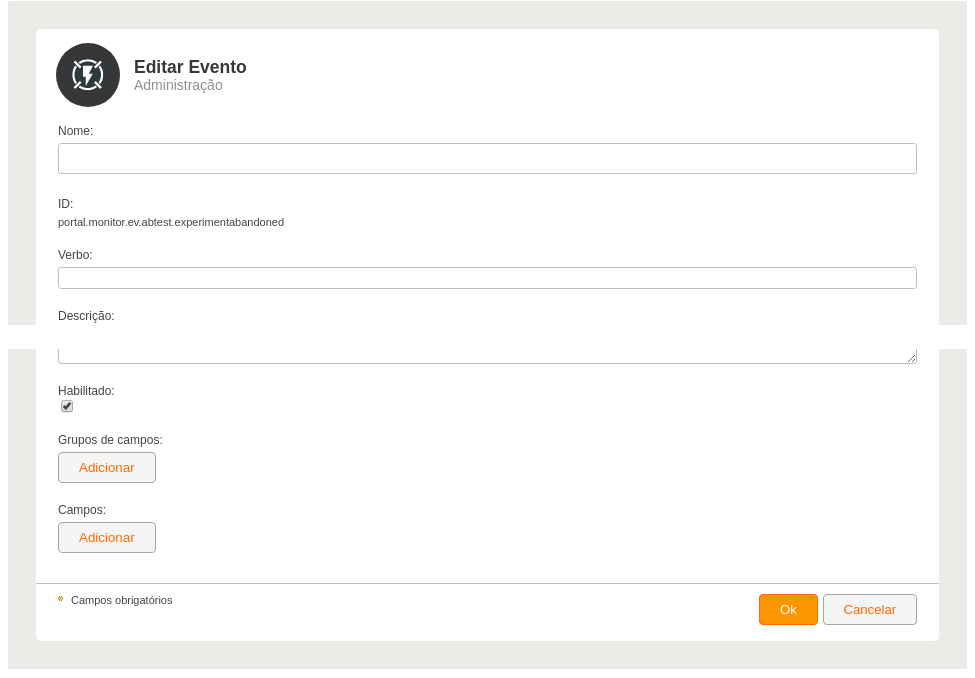
Task: Click Adicionar under Campos
Action: pos(107,537)
